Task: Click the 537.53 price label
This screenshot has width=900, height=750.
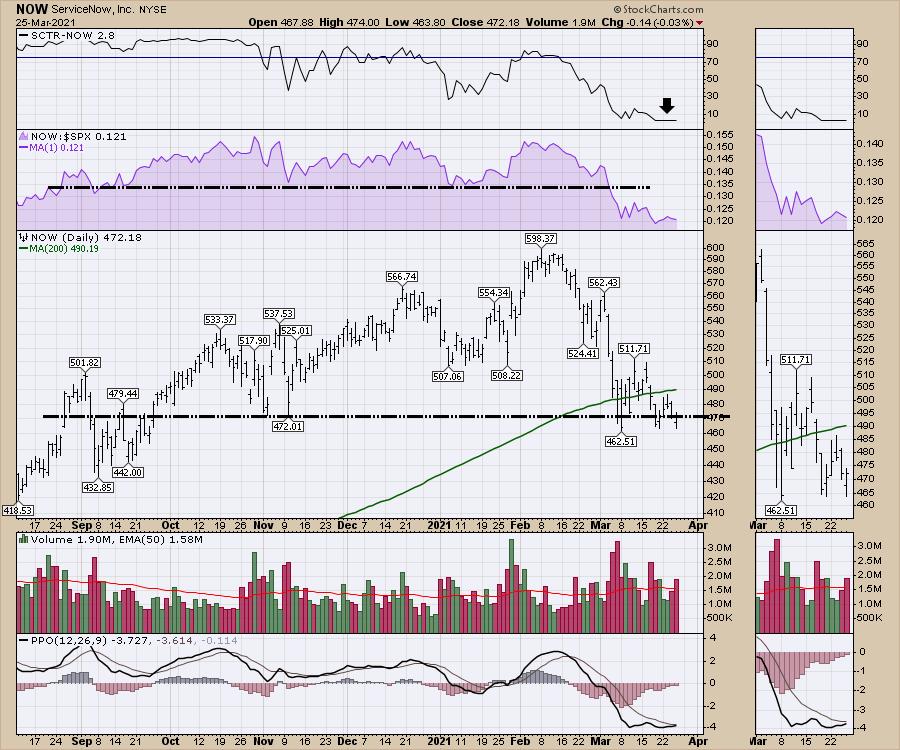Action: pyautogui.click(x=279, y=313)
